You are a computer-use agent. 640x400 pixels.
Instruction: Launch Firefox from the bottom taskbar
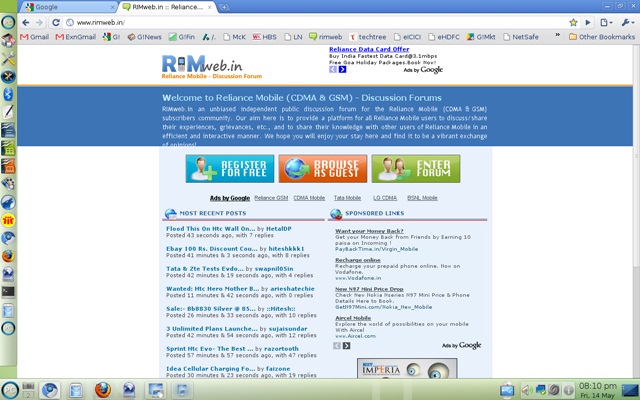(102, 389)
